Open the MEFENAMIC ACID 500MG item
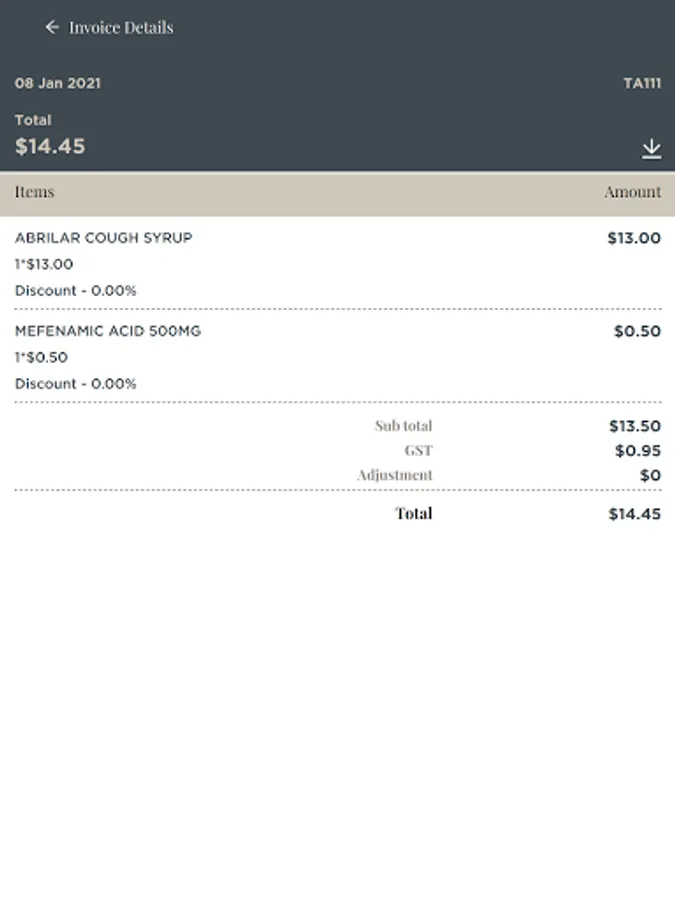This screenshot has width=675, height=900. click(x=107, y=331)
